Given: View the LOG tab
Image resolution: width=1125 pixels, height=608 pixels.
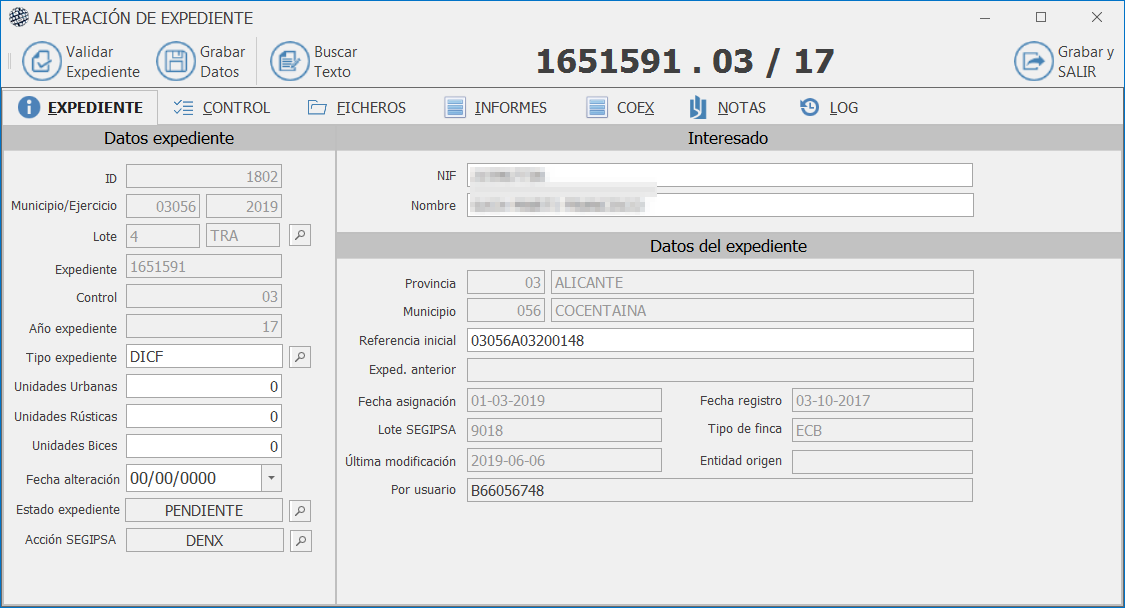Looking at the screenshot, I should tap(830, 108).
